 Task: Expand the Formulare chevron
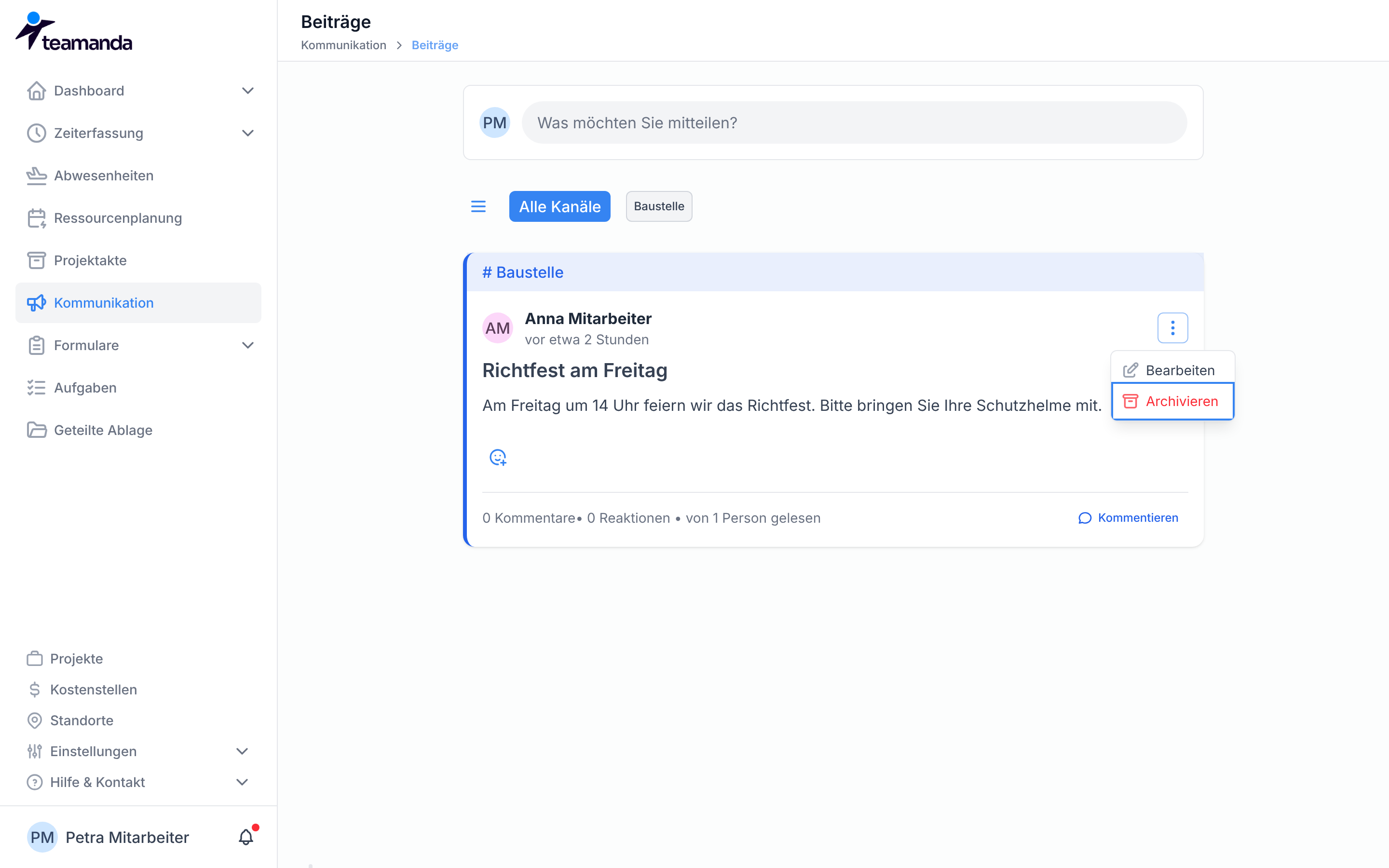click(x=248, y=346)
